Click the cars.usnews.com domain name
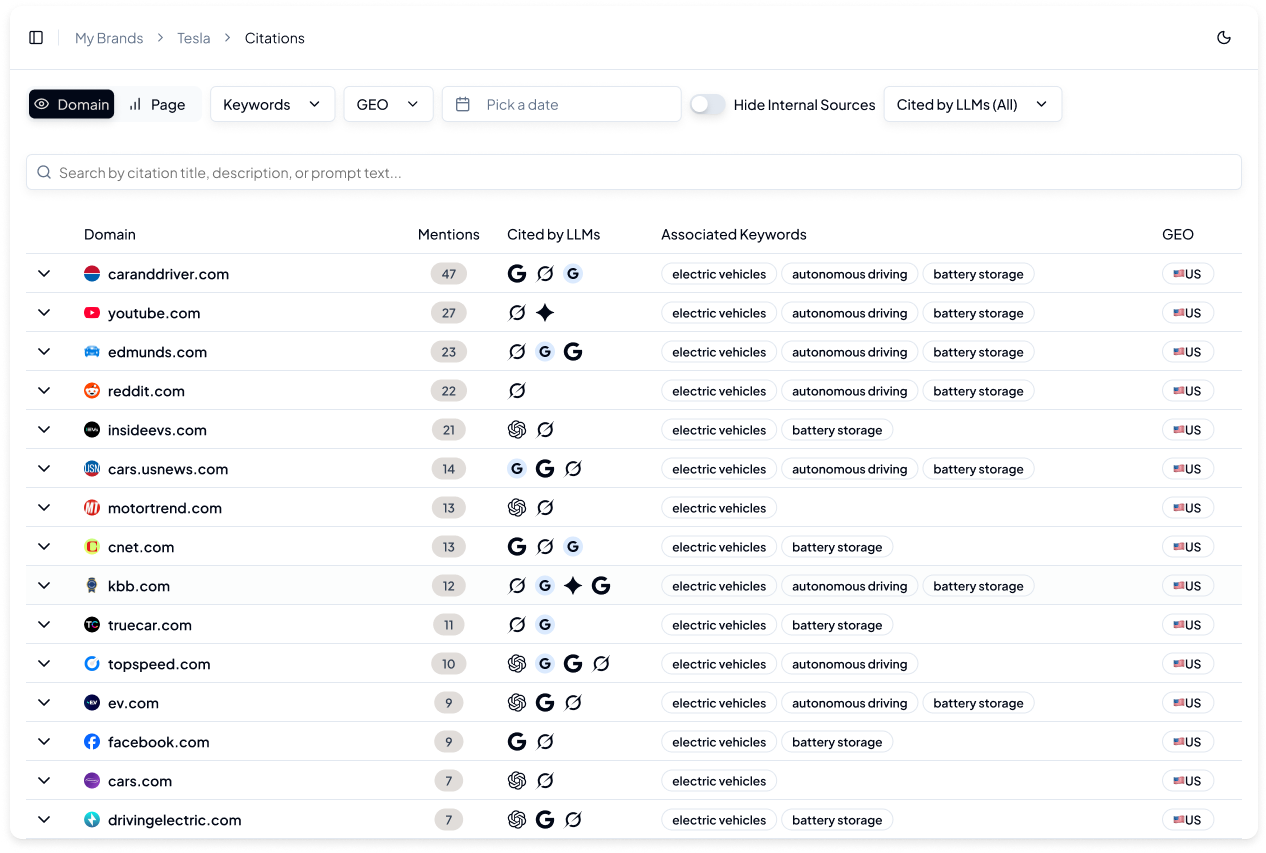Viewport: 1266px width, 853px height. coord(168,469)
